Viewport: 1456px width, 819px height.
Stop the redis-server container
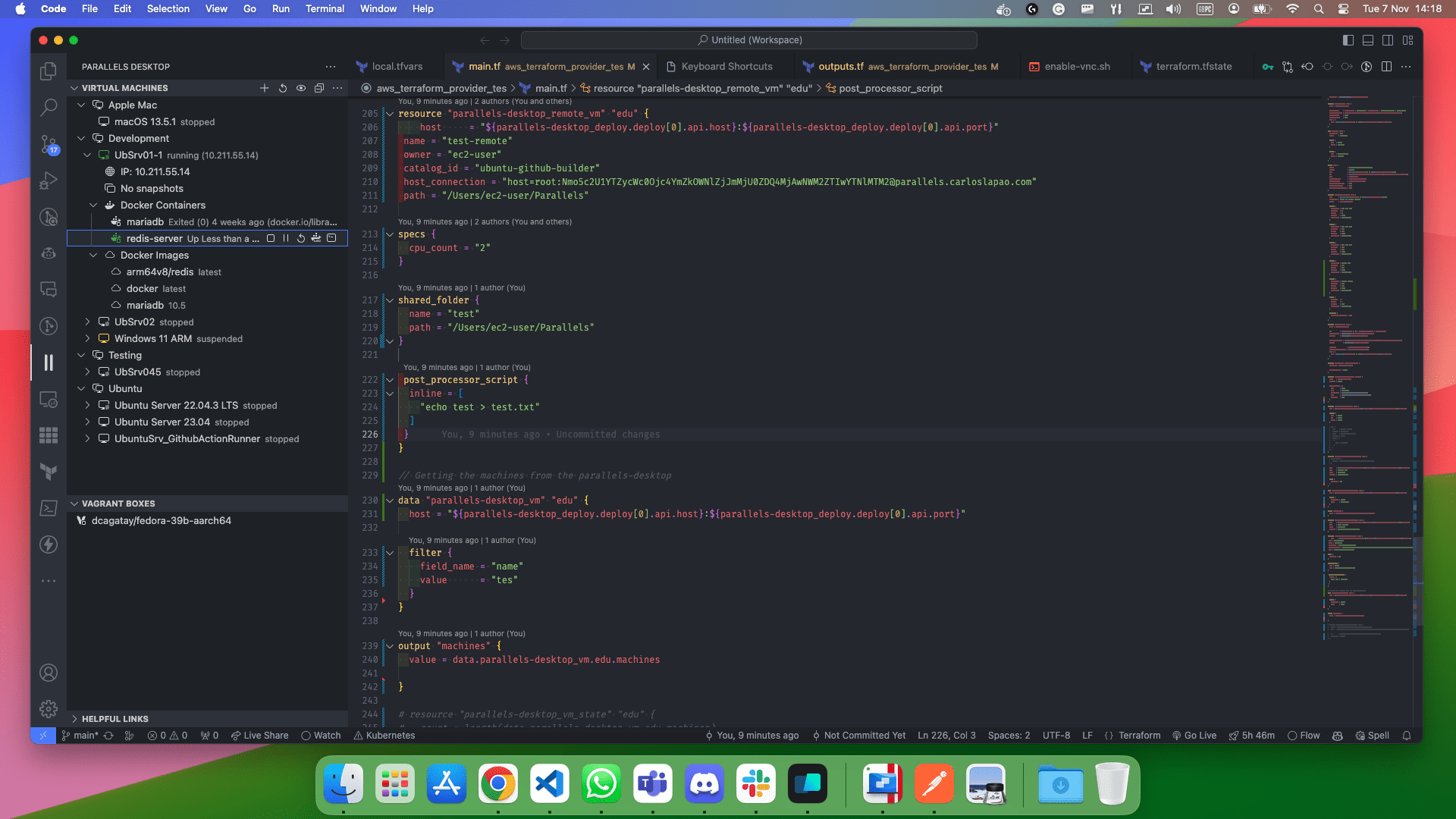271,238
